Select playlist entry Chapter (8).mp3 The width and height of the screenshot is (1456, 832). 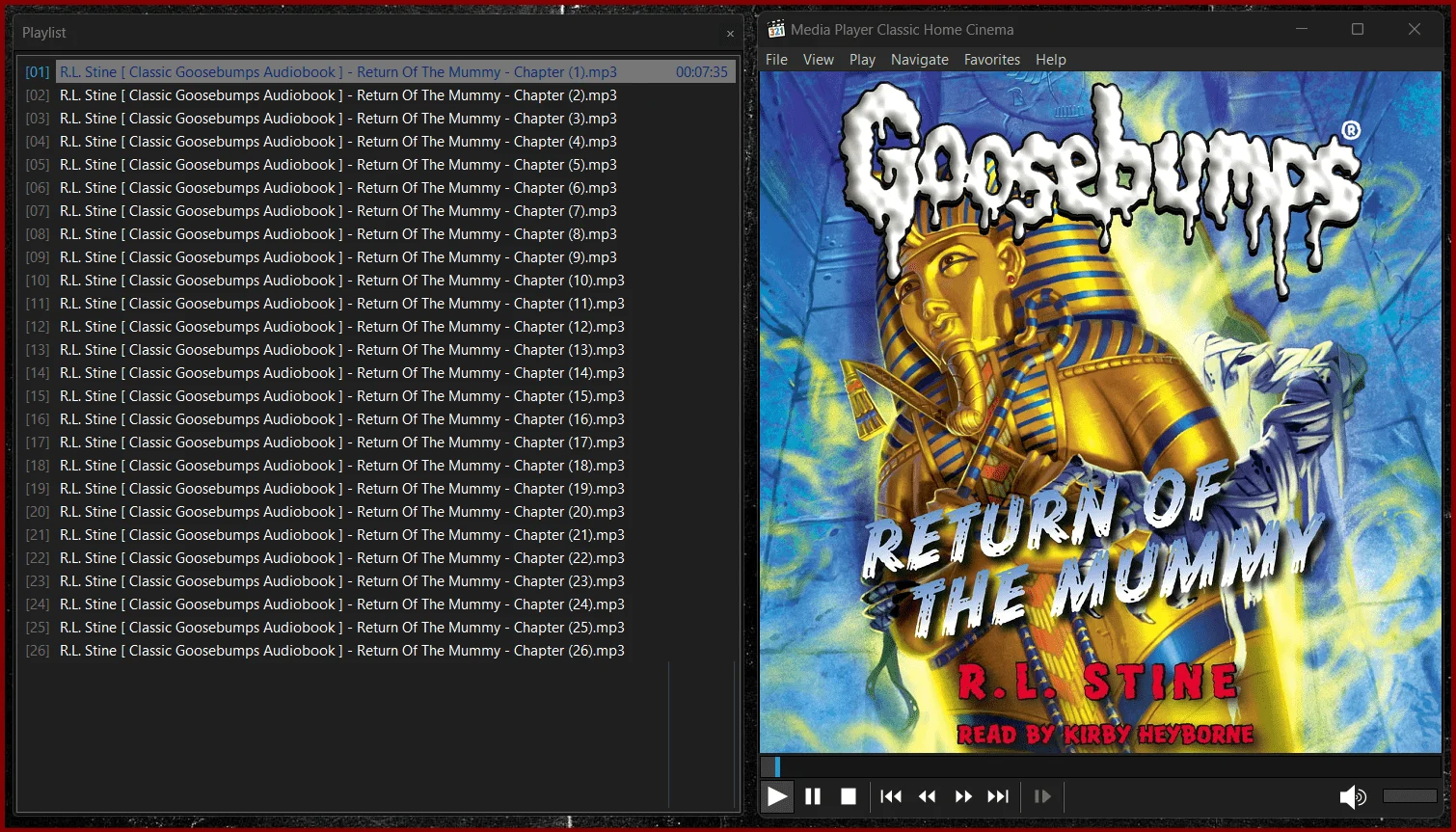pyautogui.click(x=380, y=234)
